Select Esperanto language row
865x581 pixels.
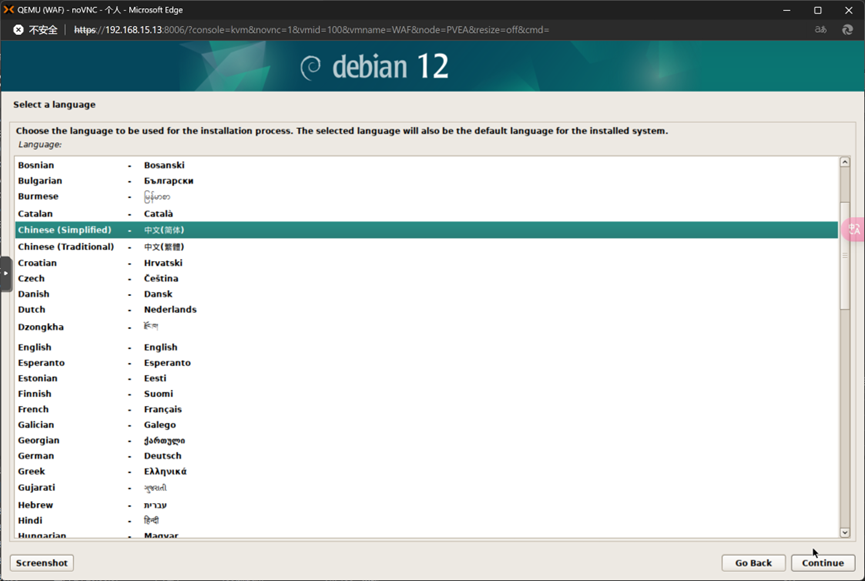click(x=426, y=363)
